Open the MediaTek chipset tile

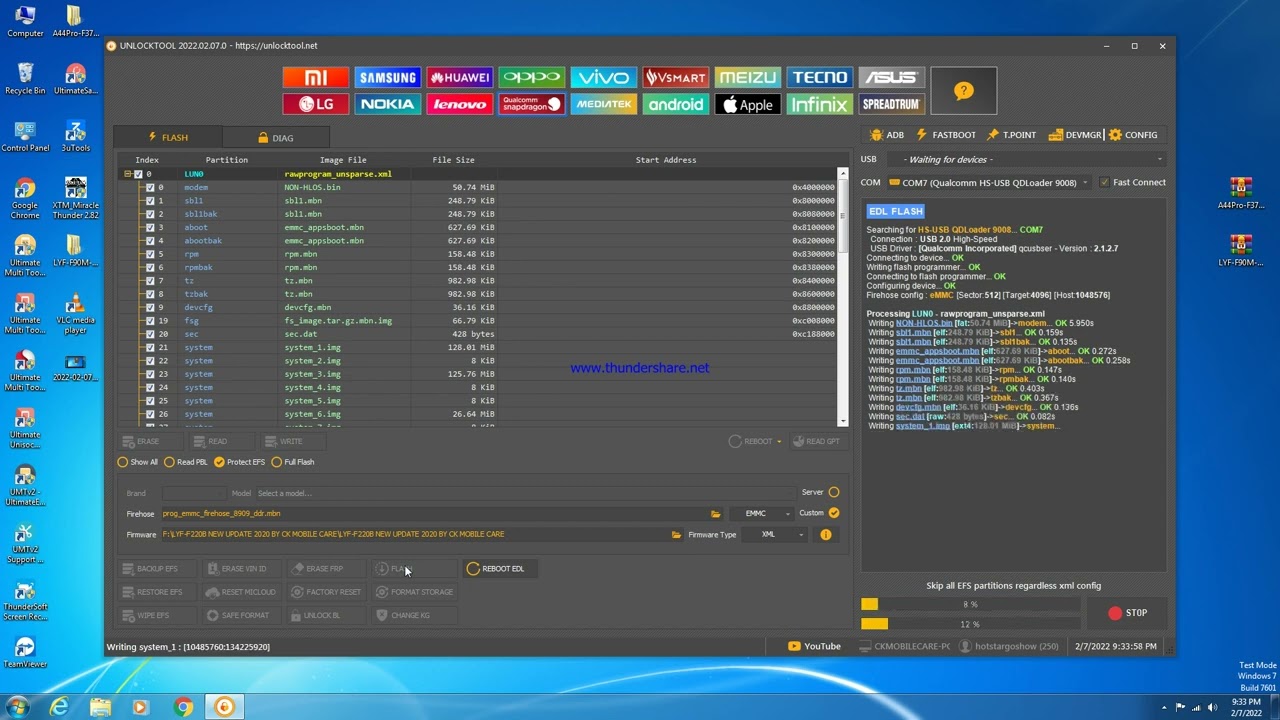coord(604,104)
